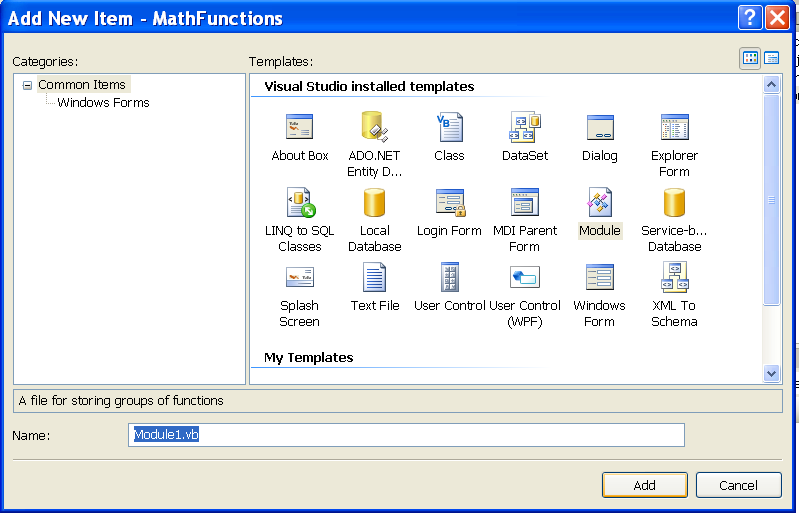The image size is (799, 513).
Task: Switch to small icons list view
Action: pos(772,59)
